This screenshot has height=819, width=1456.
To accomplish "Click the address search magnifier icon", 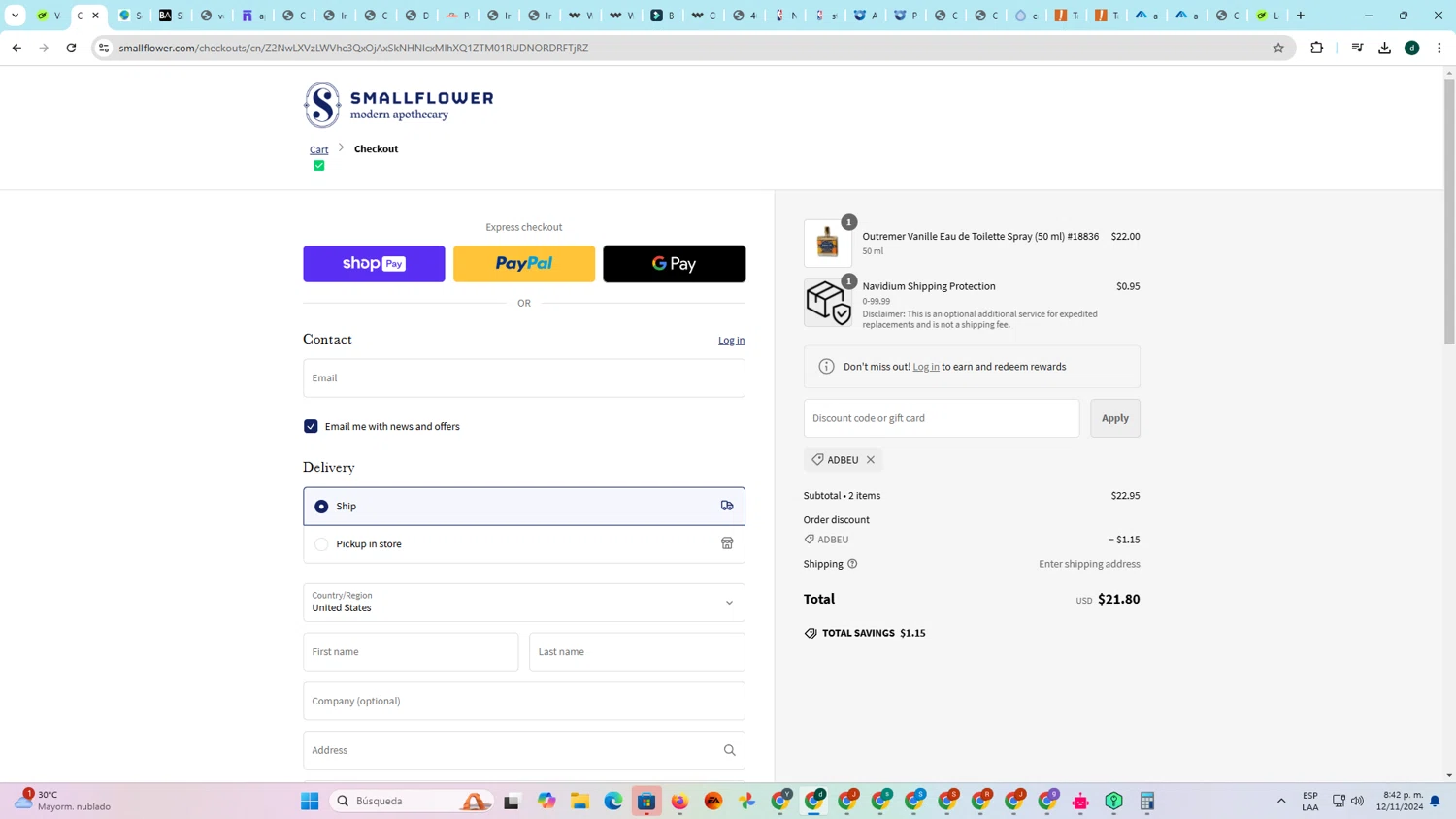I will (729, 750).
